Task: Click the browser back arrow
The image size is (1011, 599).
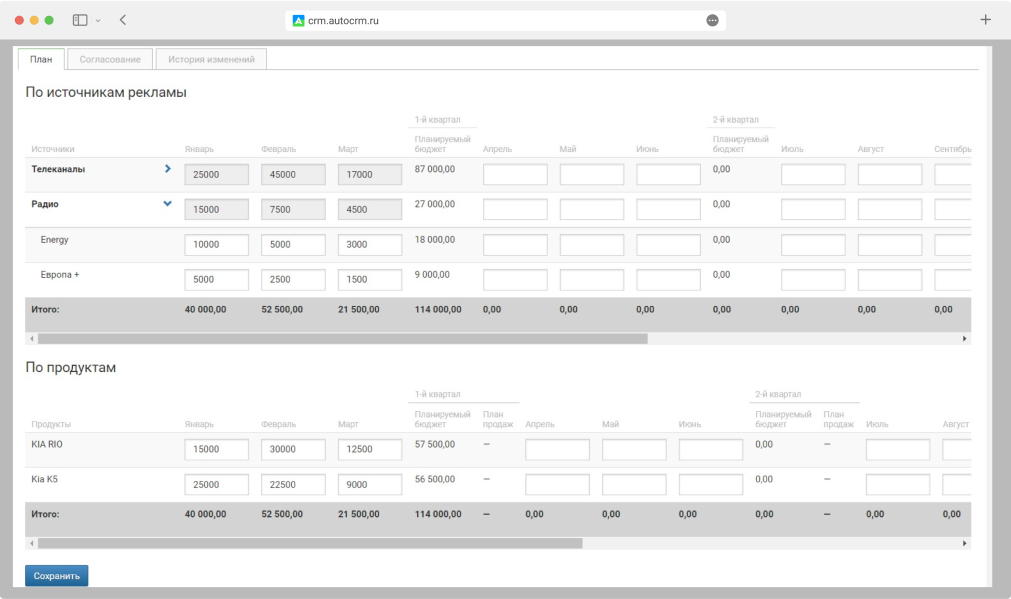Action: coord(122,20)
